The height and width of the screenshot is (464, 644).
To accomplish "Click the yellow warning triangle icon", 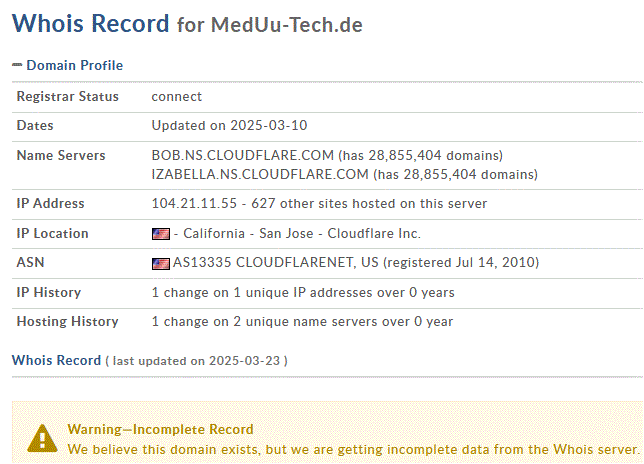I will point(42,439).
